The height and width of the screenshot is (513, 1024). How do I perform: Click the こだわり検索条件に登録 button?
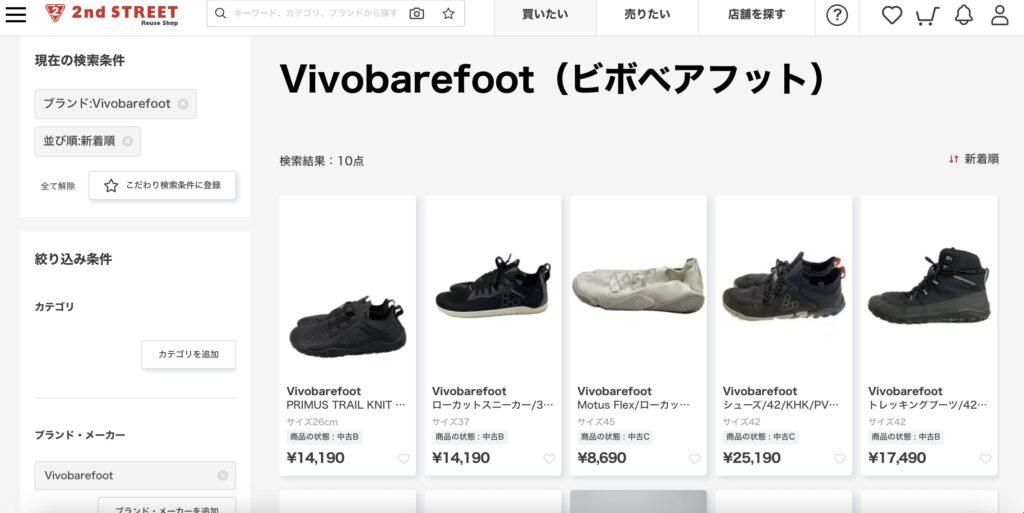(163, 185)
